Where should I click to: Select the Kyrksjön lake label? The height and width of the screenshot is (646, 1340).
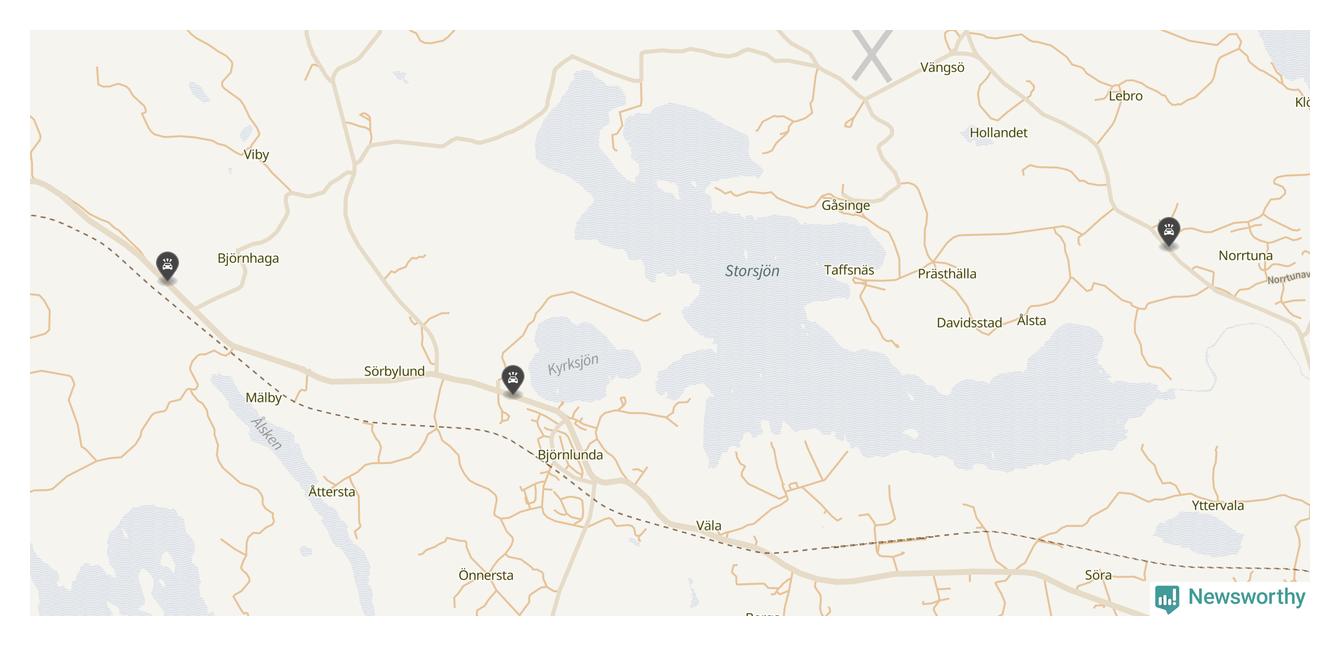pos(573,364)
